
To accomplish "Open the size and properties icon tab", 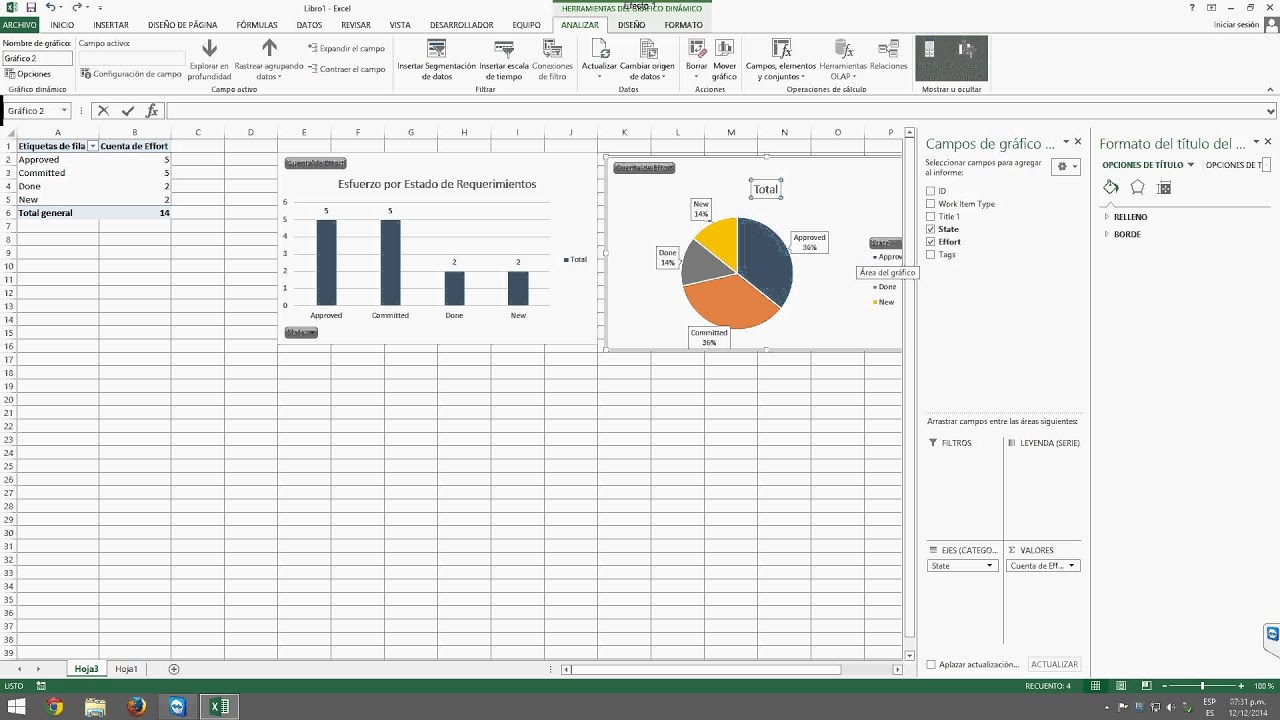I will [1164, 188].
